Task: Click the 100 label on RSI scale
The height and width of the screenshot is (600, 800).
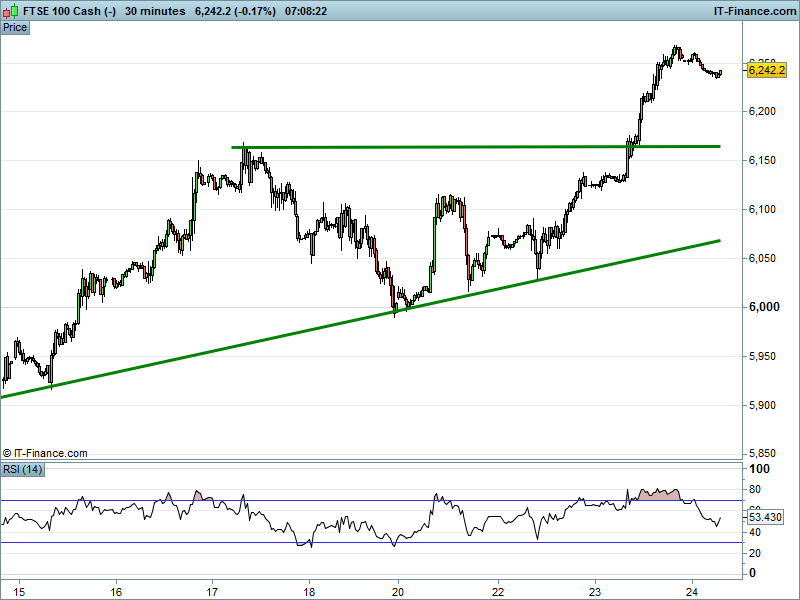Action: tap(759, 469)
